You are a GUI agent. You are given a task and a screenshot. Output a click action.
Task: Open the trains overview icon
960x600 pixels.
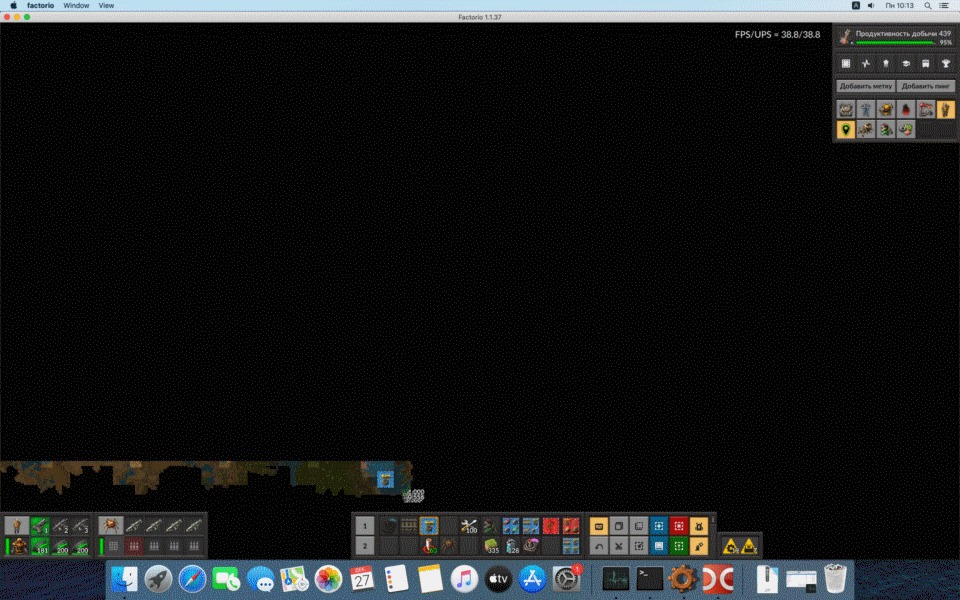[x=925, y=63]
